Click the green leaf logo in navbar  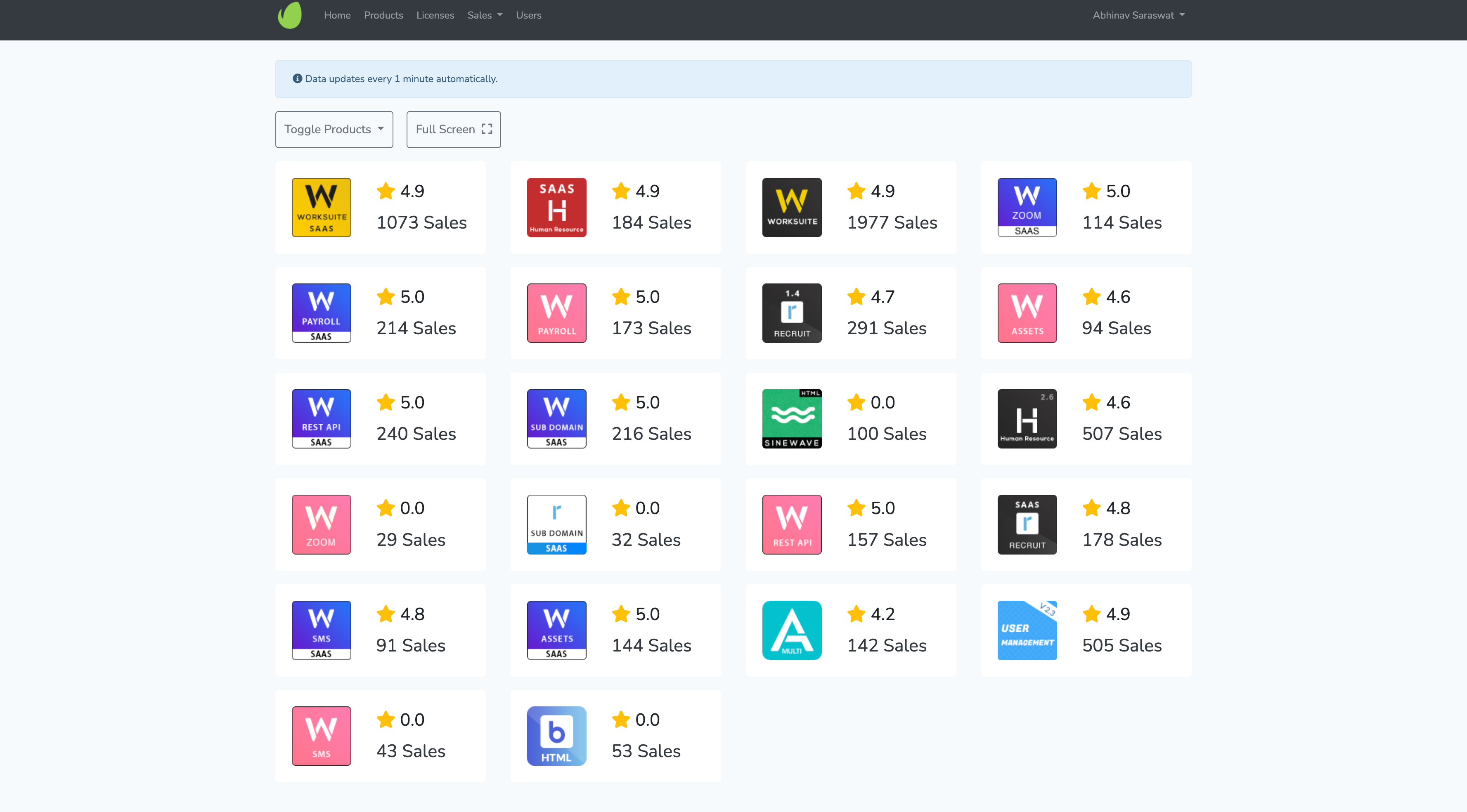[x=290, y=15]
